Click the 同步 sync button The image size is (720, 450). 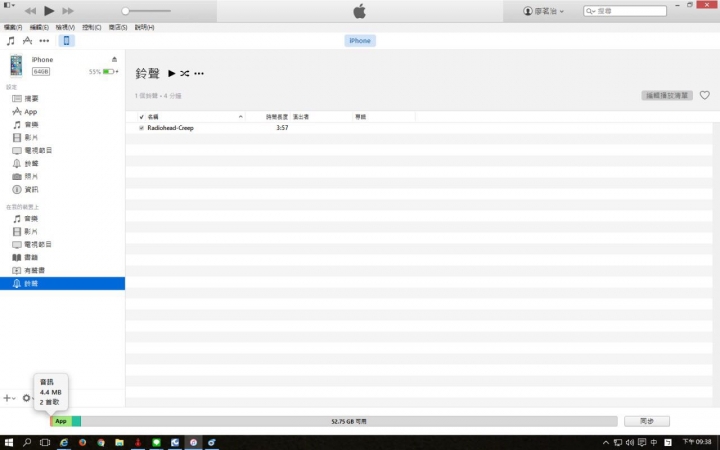pos(647,421)
